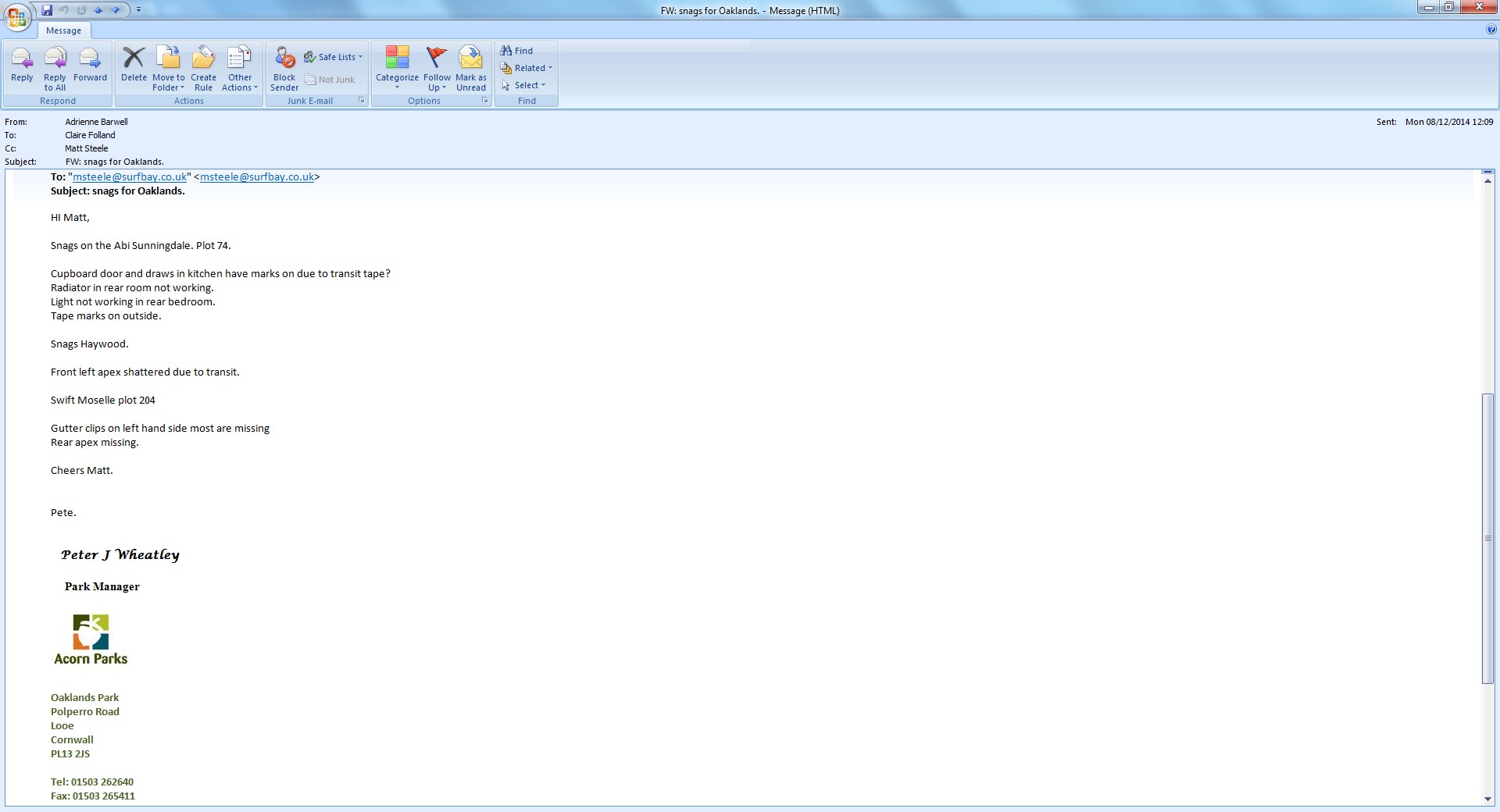The height and width of the screenshot is (812, 1500).
Task: Open the Follow Up flag menu
Action: [437, 69]
